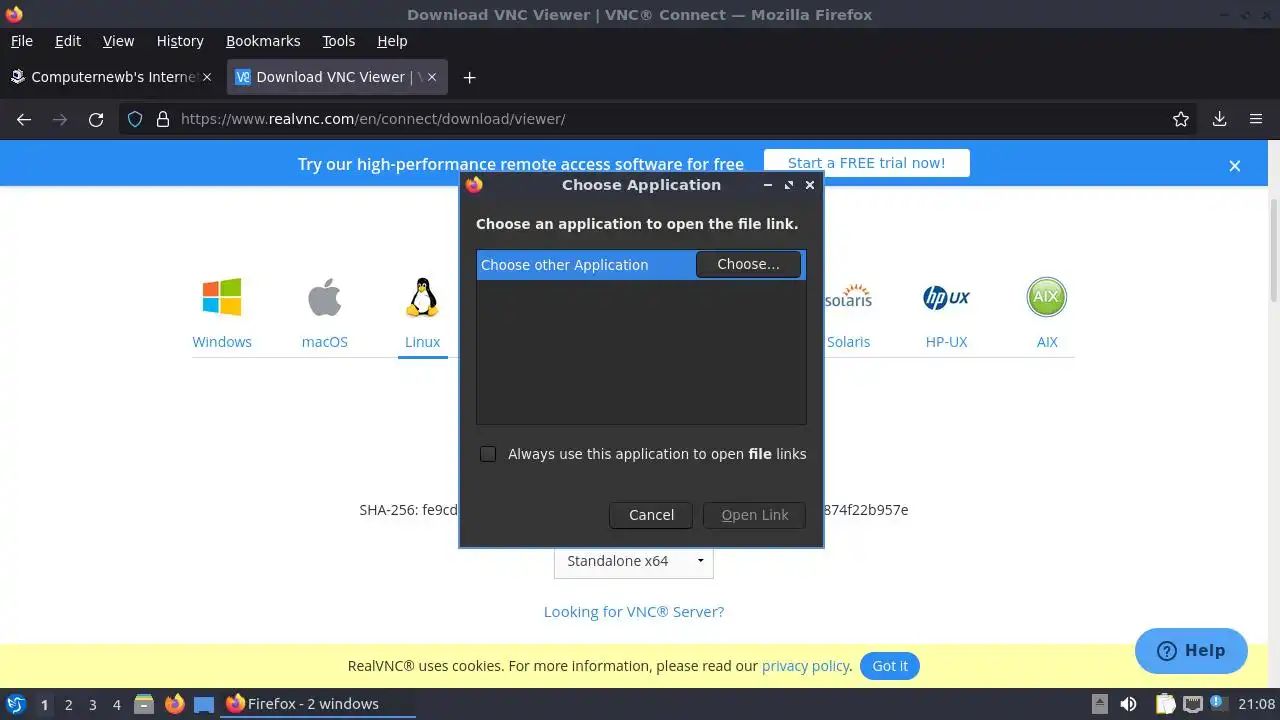Click the AIX platform label

pos(1047,342)
